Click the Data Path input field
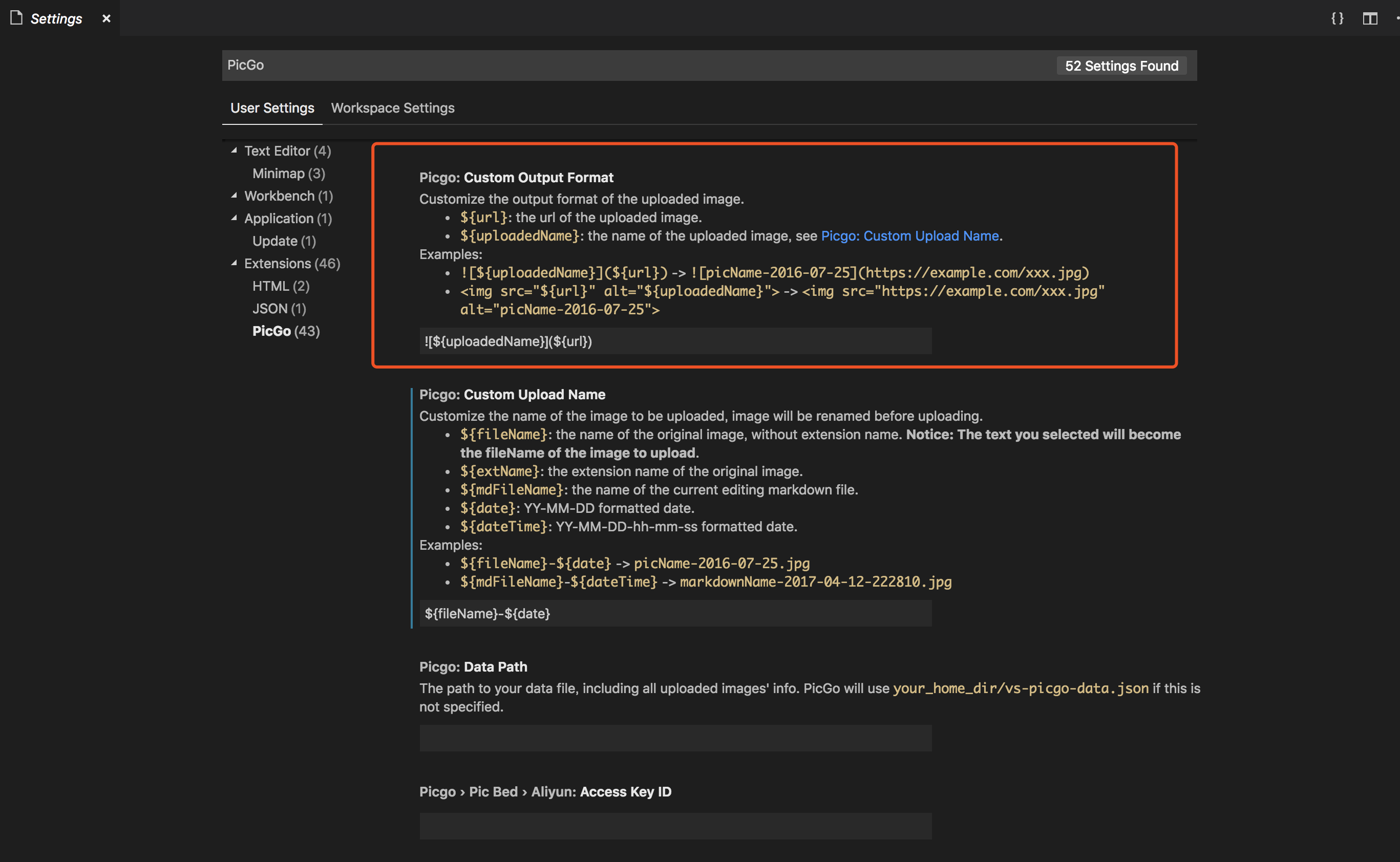Viewport: 1400px width, 862px height. coord(675,738)
